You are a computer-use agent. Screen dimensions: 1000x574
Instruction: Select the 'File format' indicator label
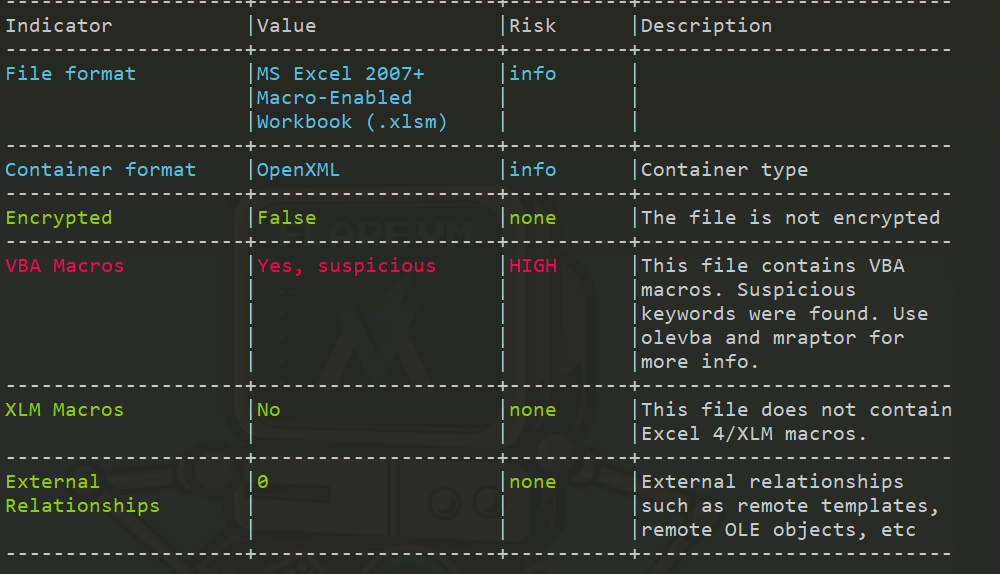tap(70, 74)
